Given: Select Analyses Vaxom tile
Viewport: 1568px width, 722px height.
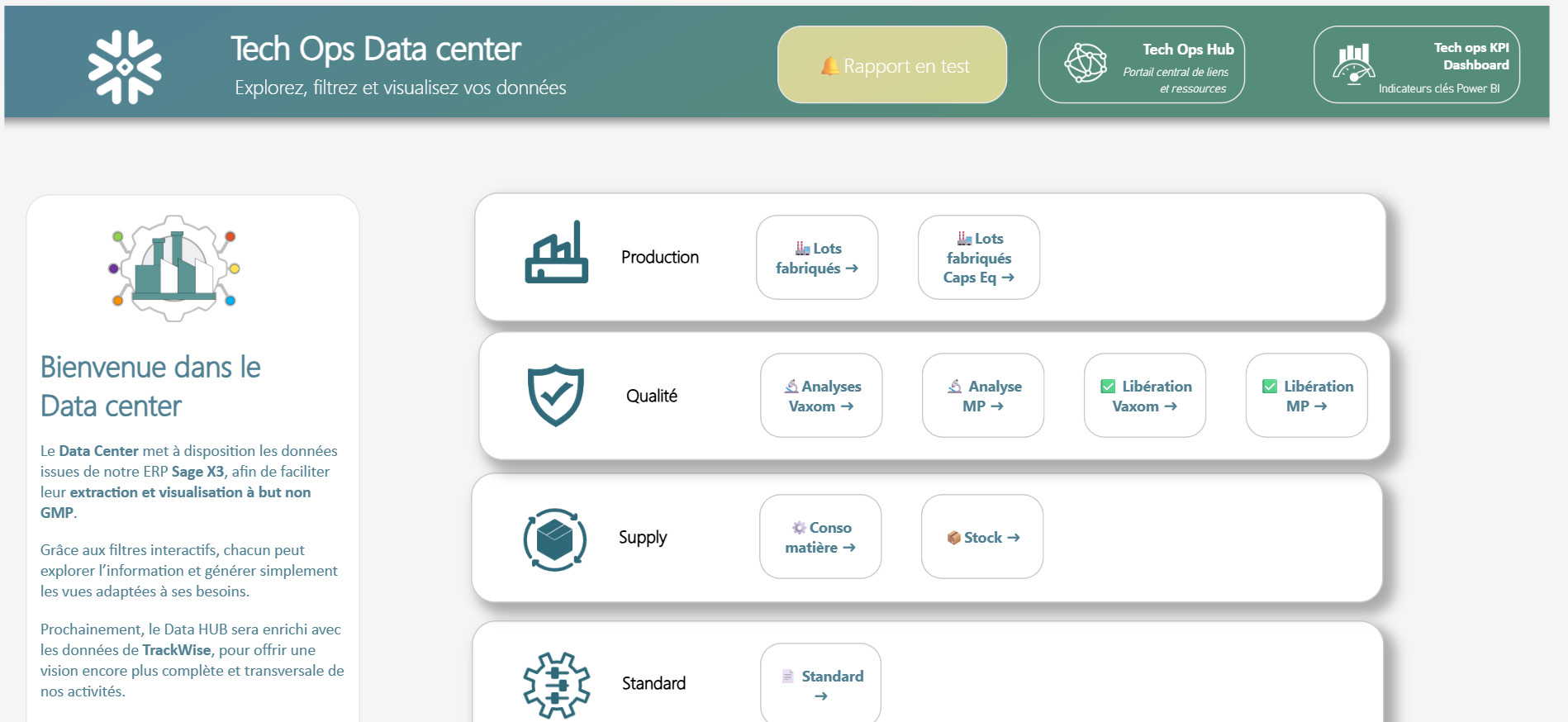Looking at the screenshot, I should (820, 396).
